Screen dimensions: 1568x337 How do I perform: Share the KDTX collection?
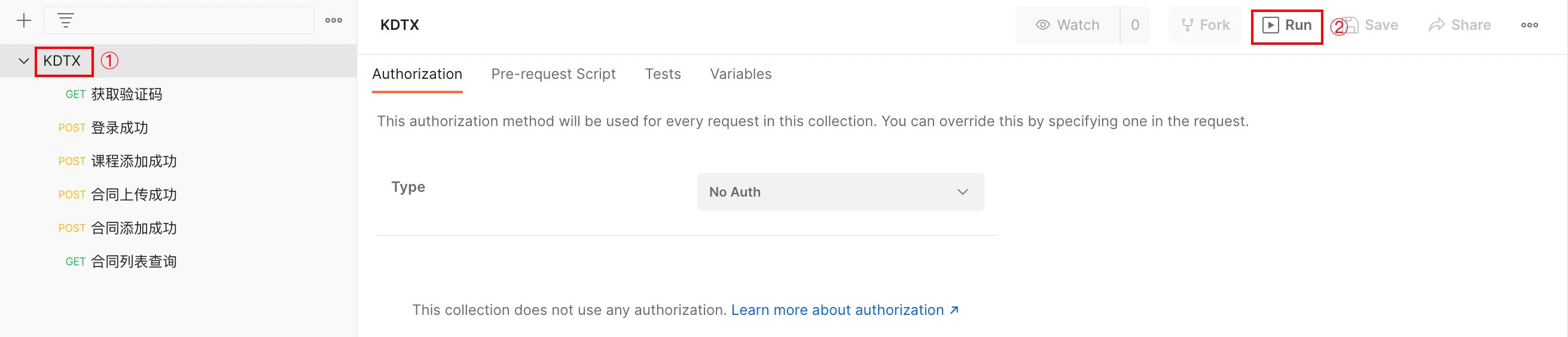click(x=1460, y=25)
